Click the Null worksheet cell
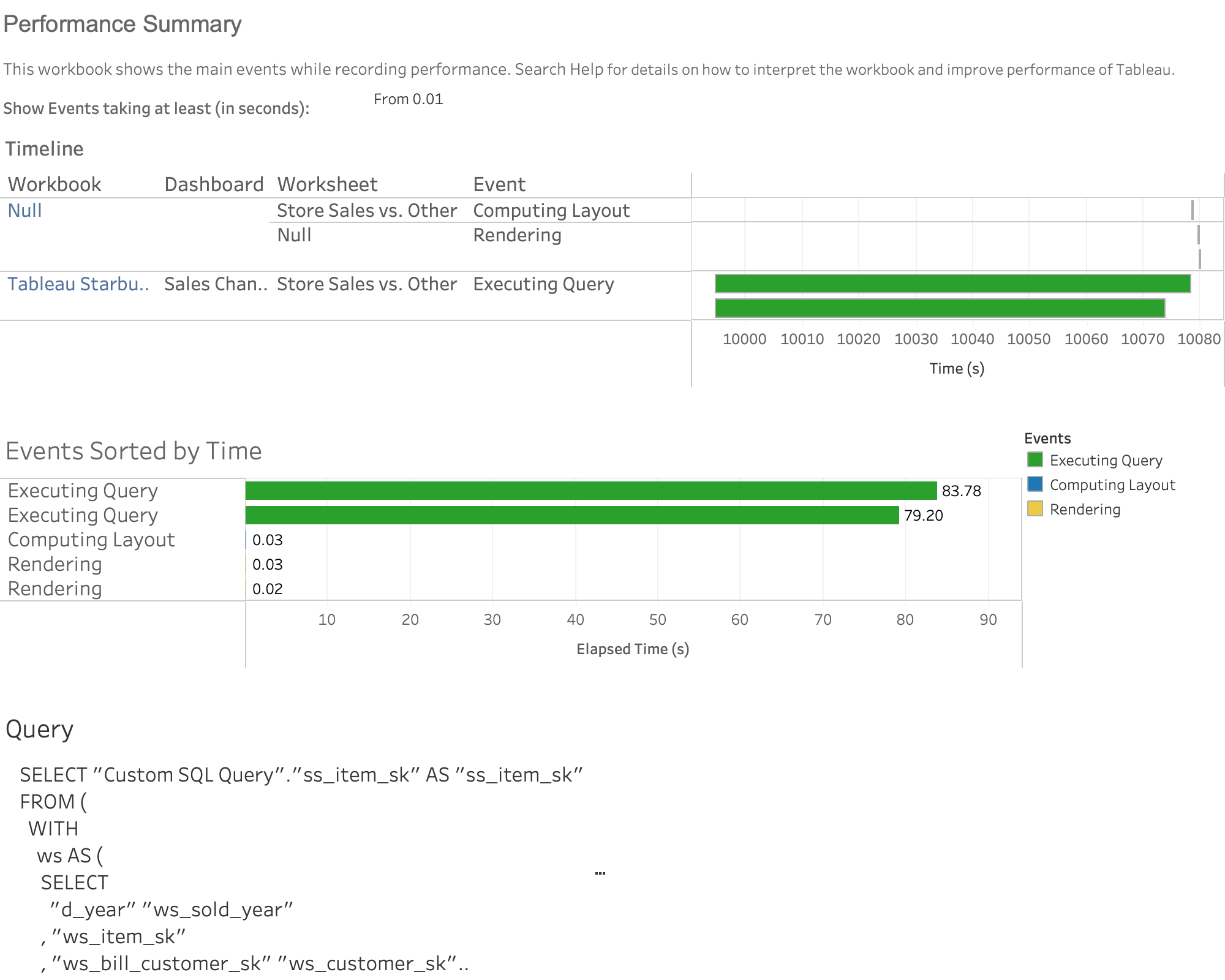 (x=294, y=235)
